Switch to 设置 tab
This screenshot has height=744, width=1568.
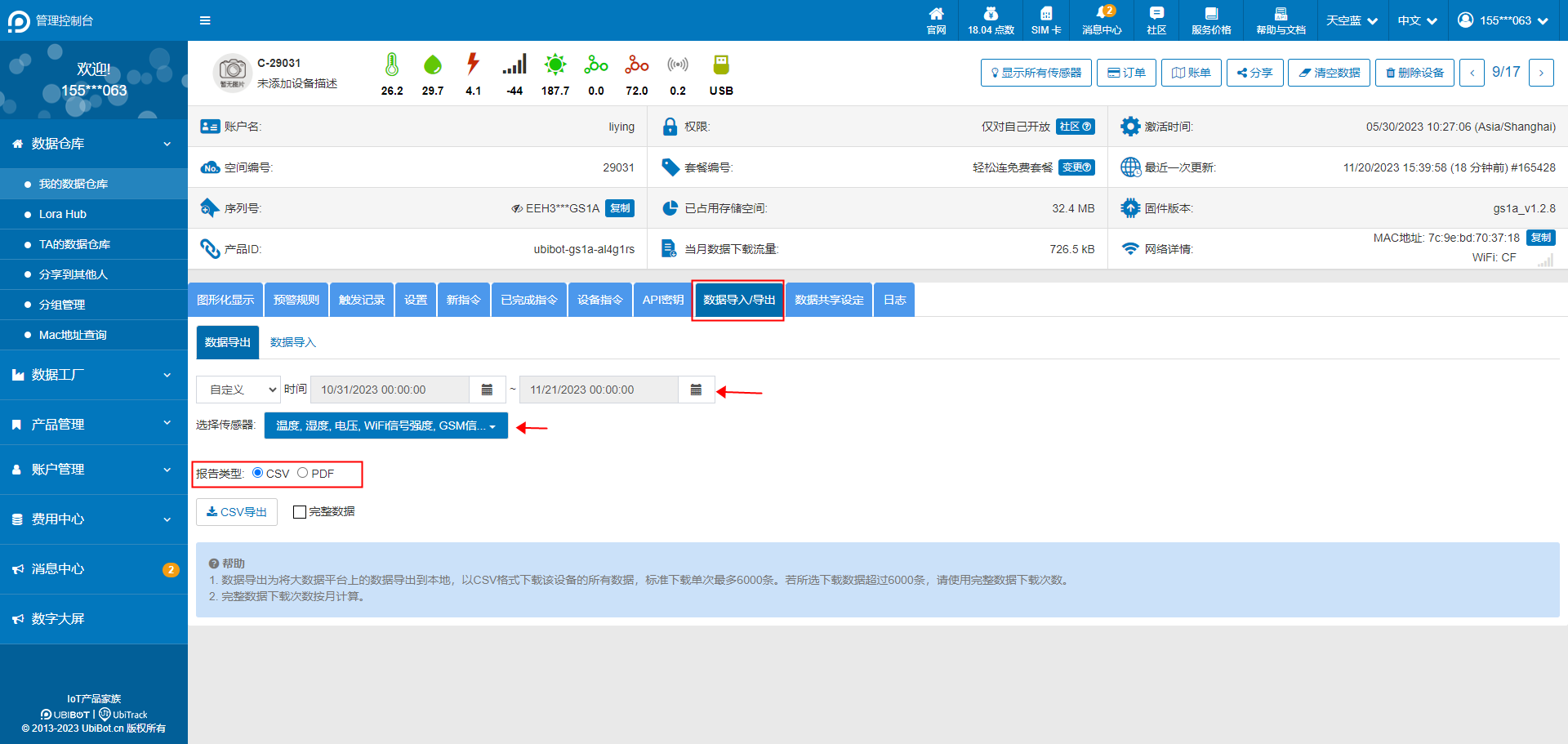tap(416, 300)
